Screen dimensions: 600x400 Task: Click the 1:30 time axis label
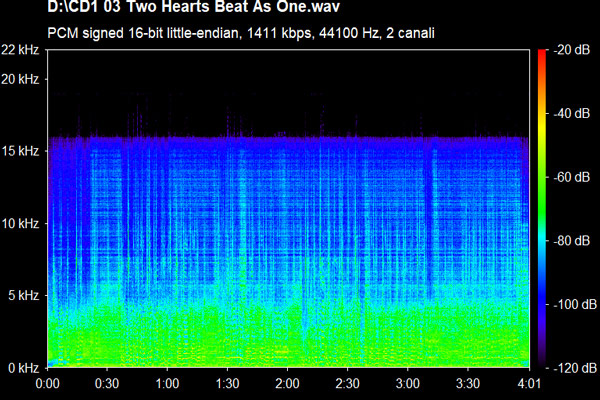click(227, 383)
